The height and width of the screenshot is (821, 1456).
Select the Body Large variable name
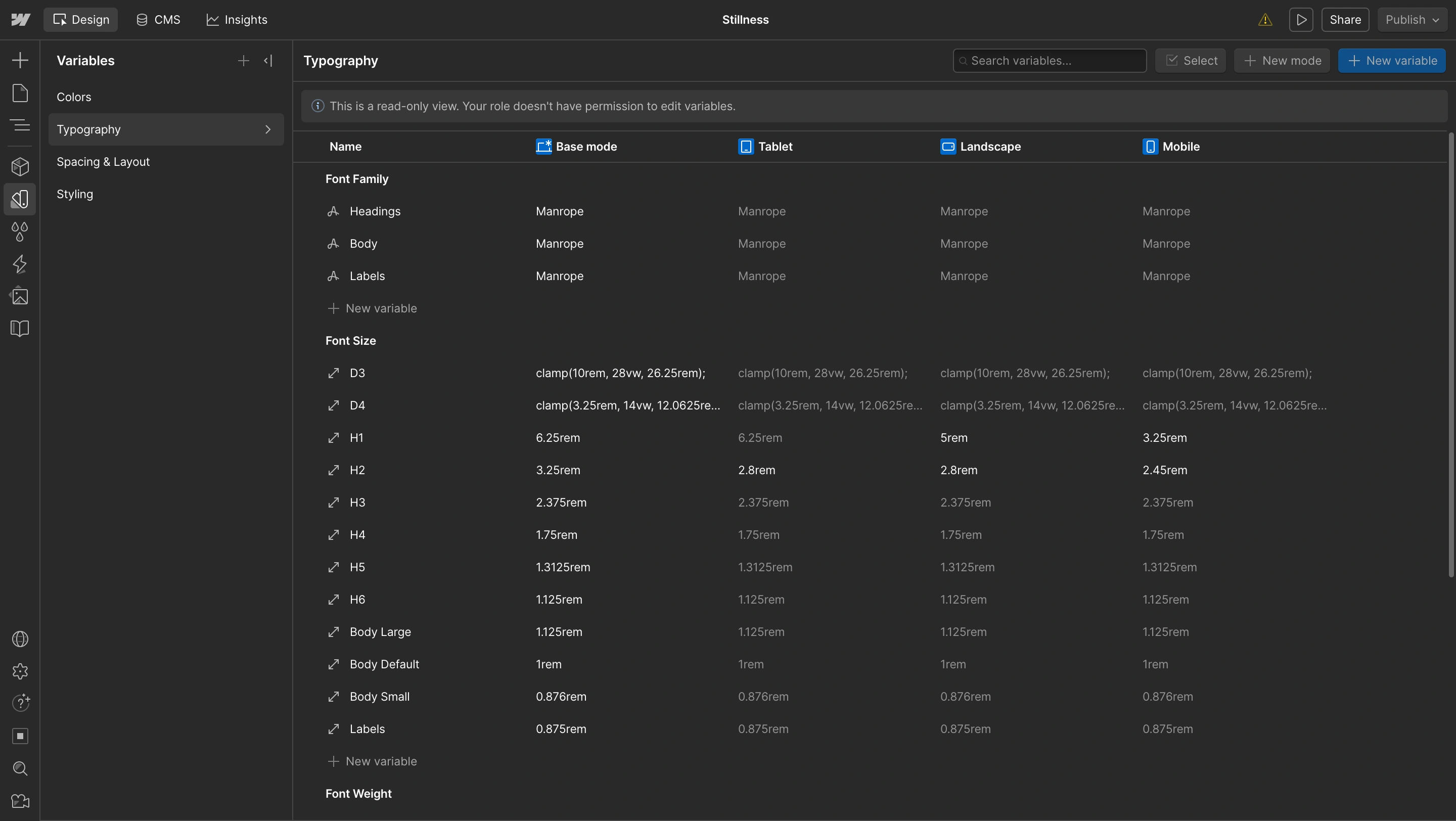[380, 632]
